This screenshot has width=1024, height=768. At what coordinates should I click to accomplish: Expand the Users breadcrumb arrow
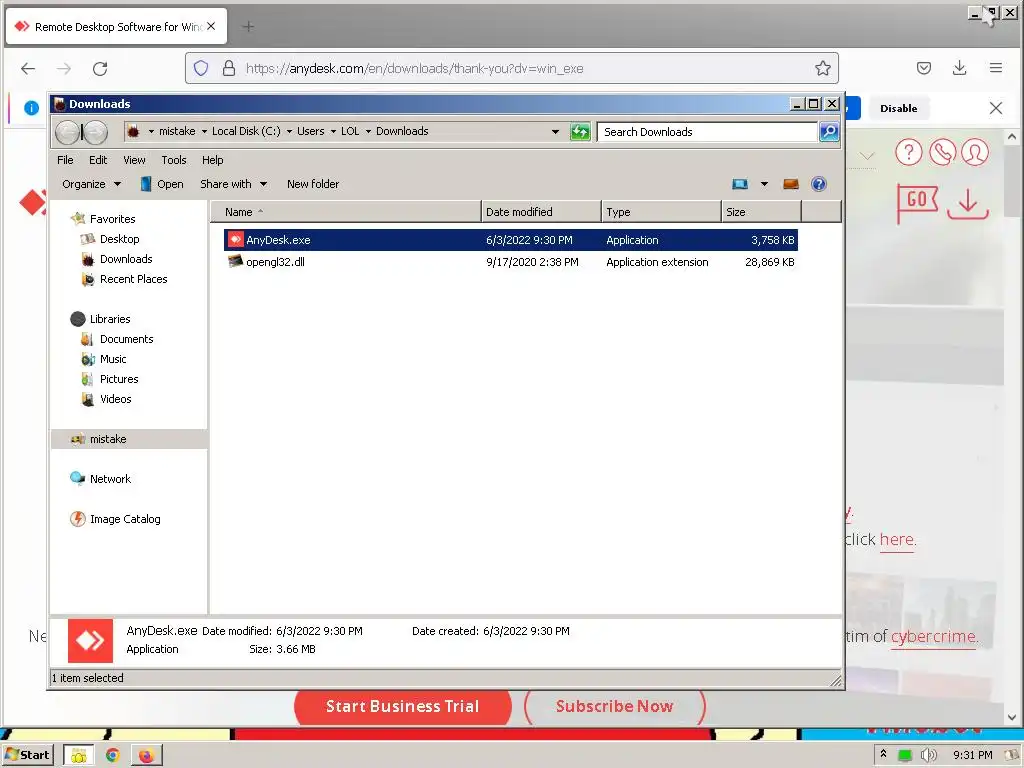tap(333, 131)
